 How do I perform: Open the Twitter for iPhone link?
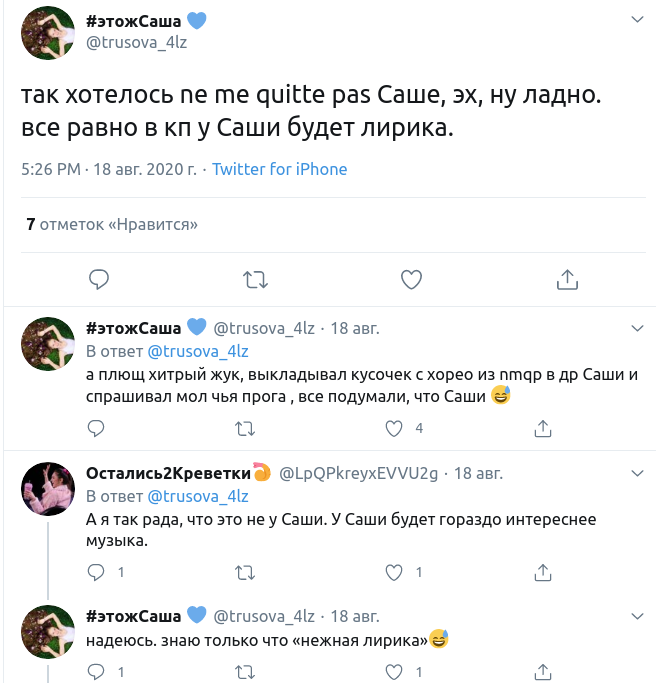[279, 169]
